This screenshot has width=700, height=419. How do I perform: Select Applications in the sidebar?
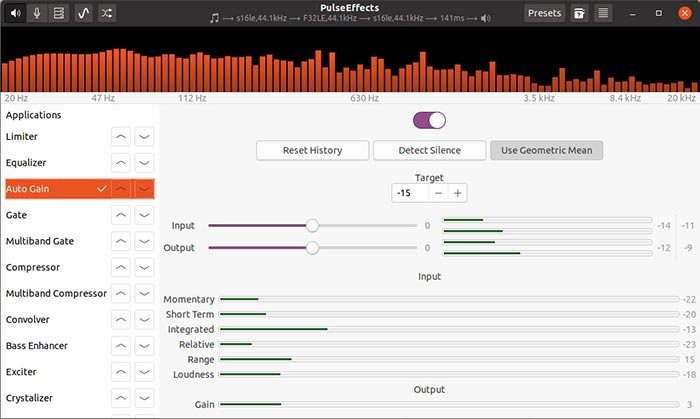[x=33, y=115]
